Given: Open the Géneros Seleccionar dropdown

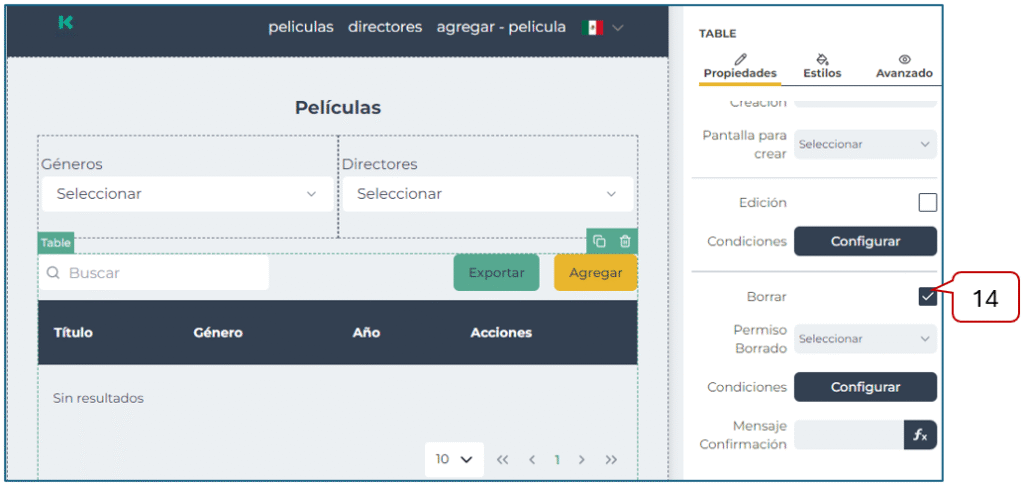Looking at the screenshot, I should tap(187, 194).
